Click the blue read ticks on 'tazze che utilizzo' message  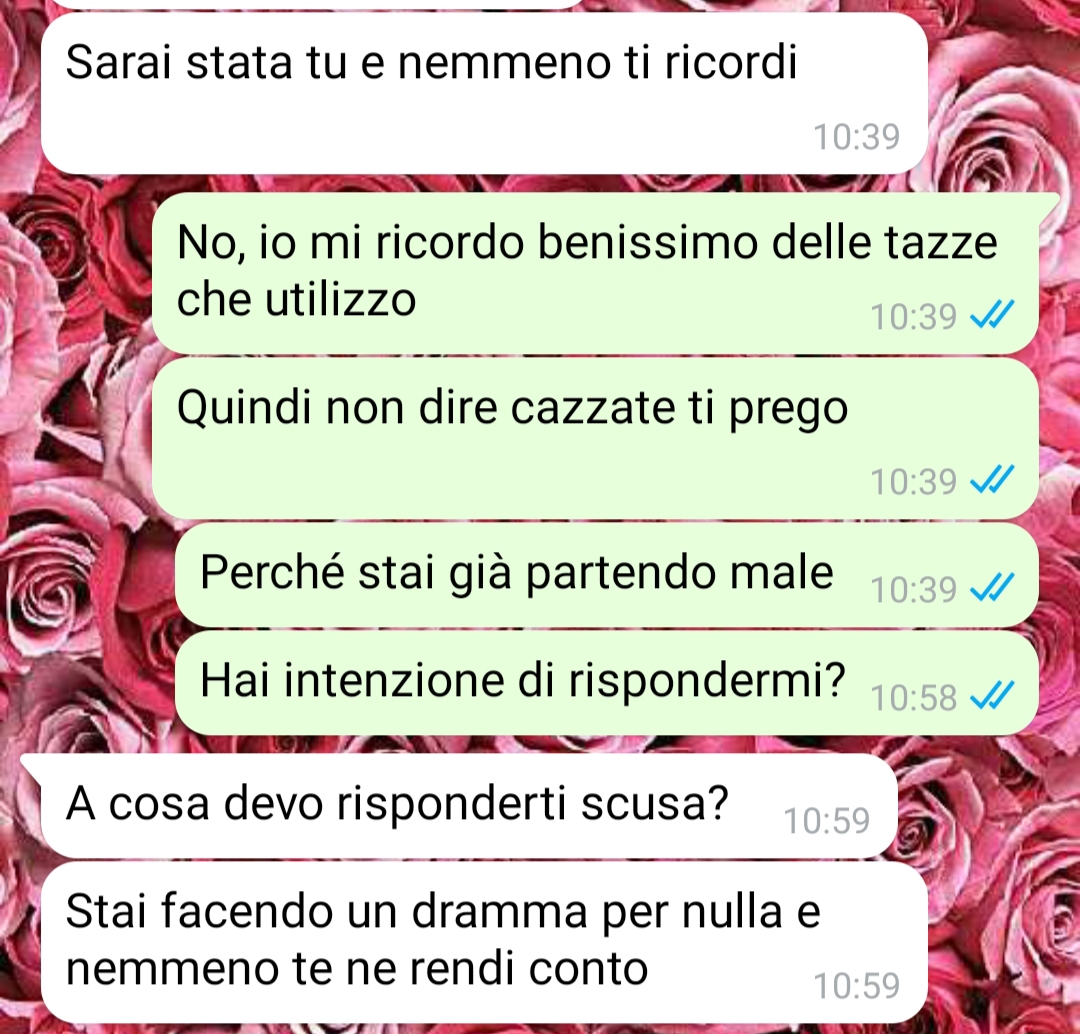pos(992,316)
